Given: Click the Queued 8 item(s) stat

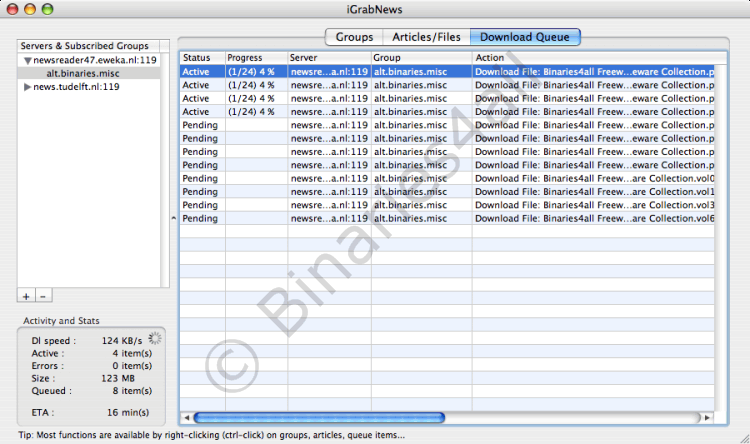Looking at the screenshot, I should tap(91, 390).
